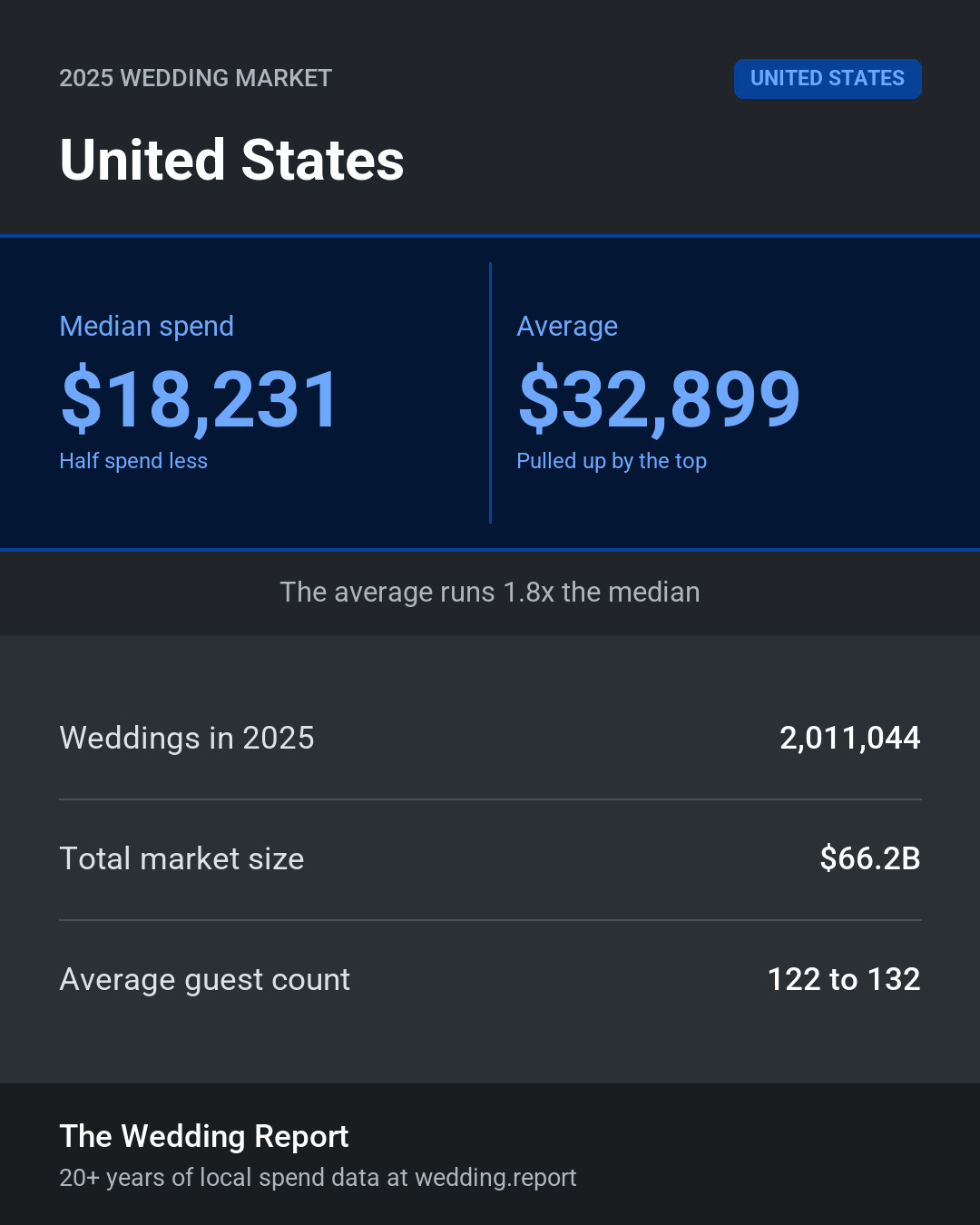Select the Weddings in 2025 row label

coord(187,738)
